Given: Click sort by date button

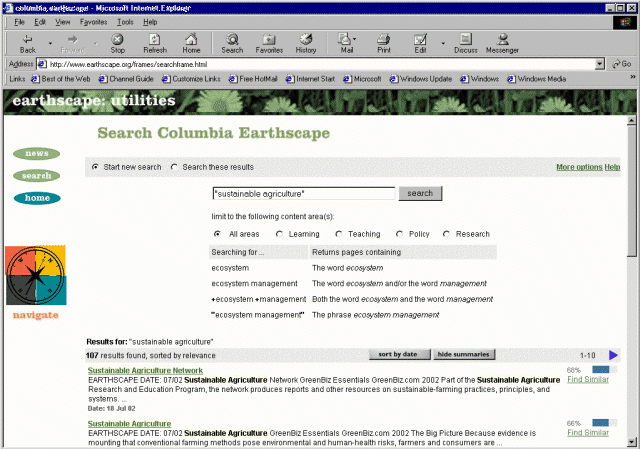Looking at the screenshot, I should (x=399, y=354).
